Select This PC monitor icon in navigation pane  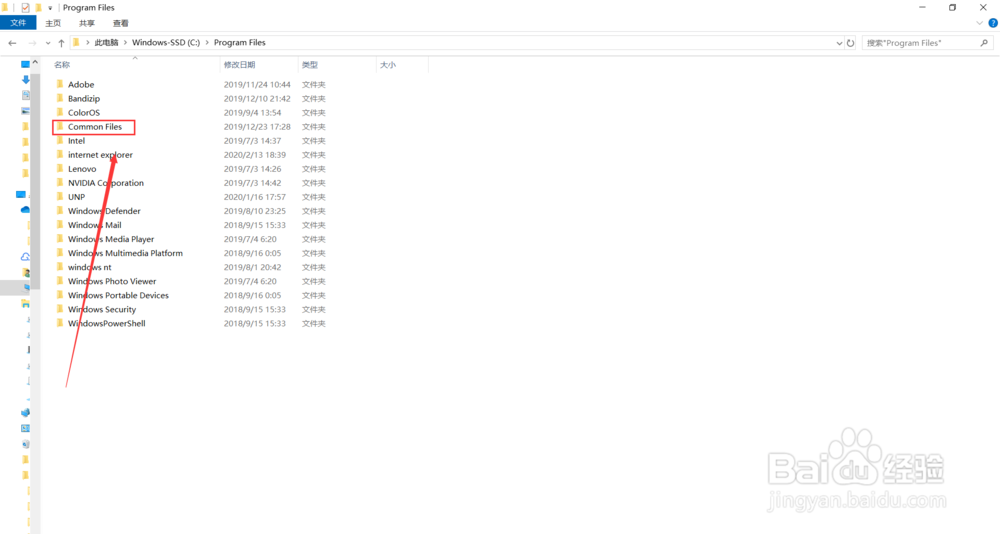point(21,194)
